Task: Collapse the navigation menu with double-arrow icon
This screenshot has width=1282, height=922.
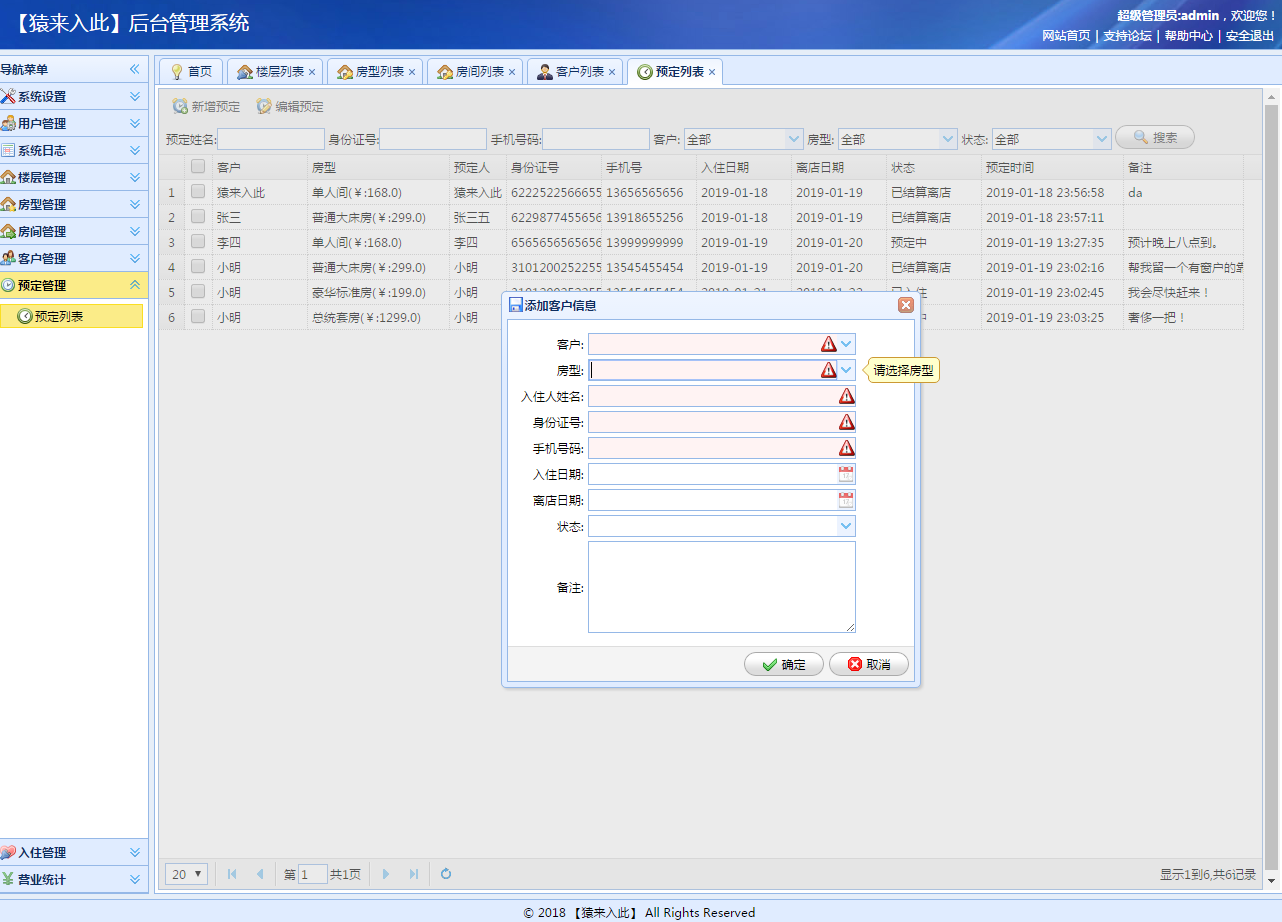Action: tap(134, 69)
